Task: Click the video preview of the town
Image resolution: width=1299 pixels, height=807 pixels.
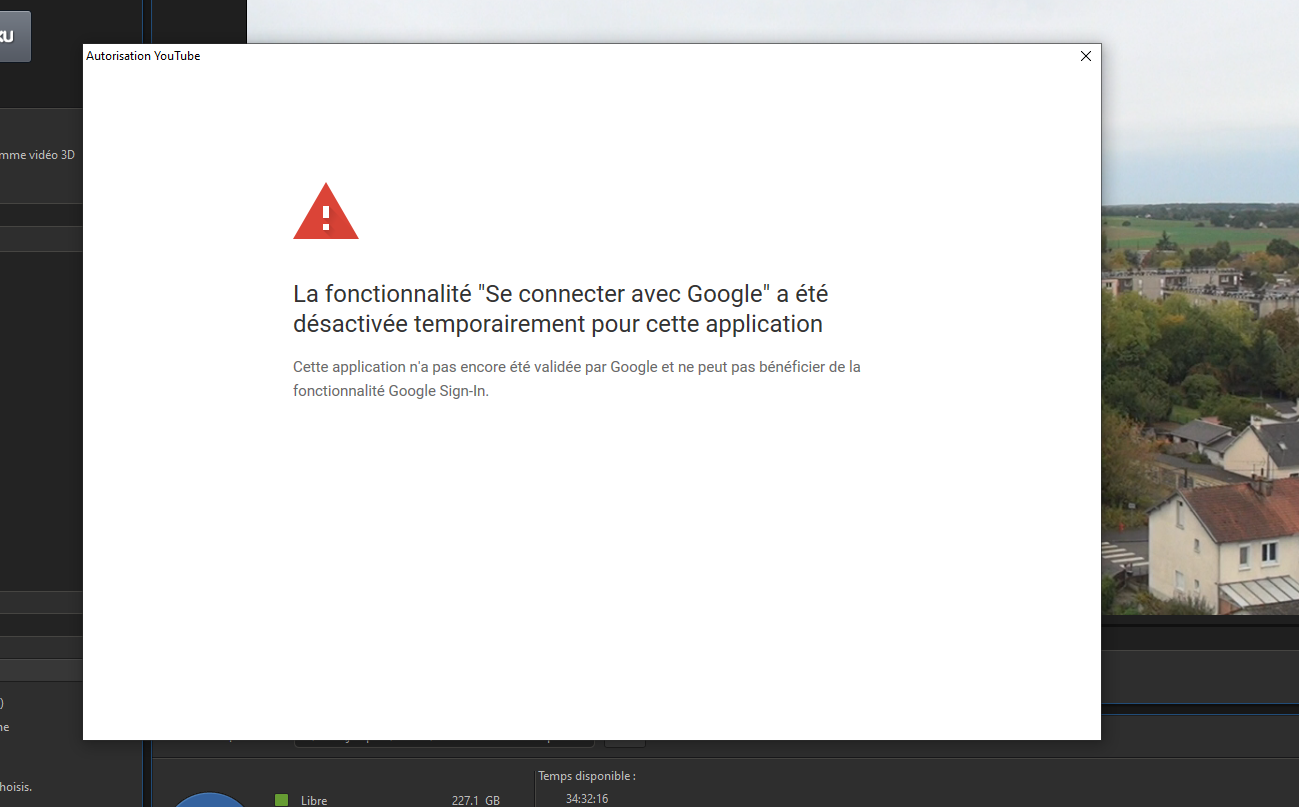Action: (1200, 307)
